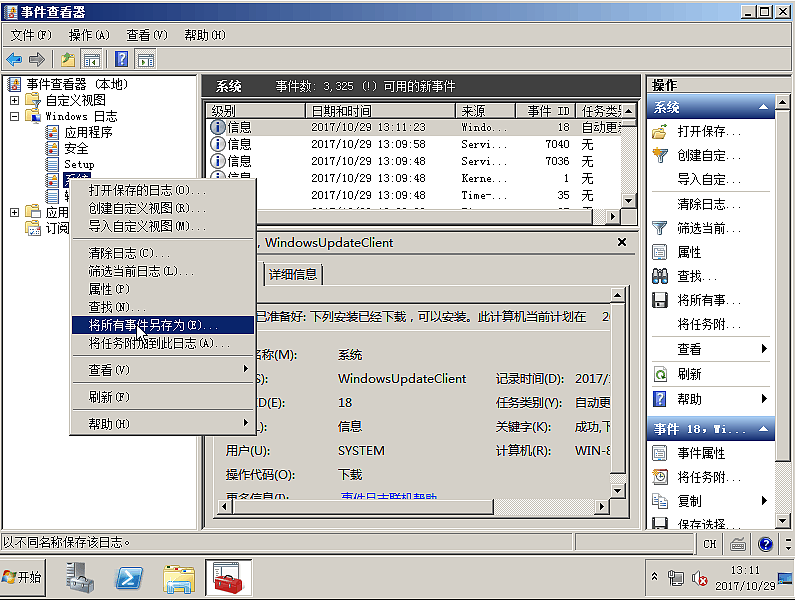Select the 应用程序 log in the tree
Image resolution: width=795 pixels, height=600 pixels.
click(x=88, y=132)
